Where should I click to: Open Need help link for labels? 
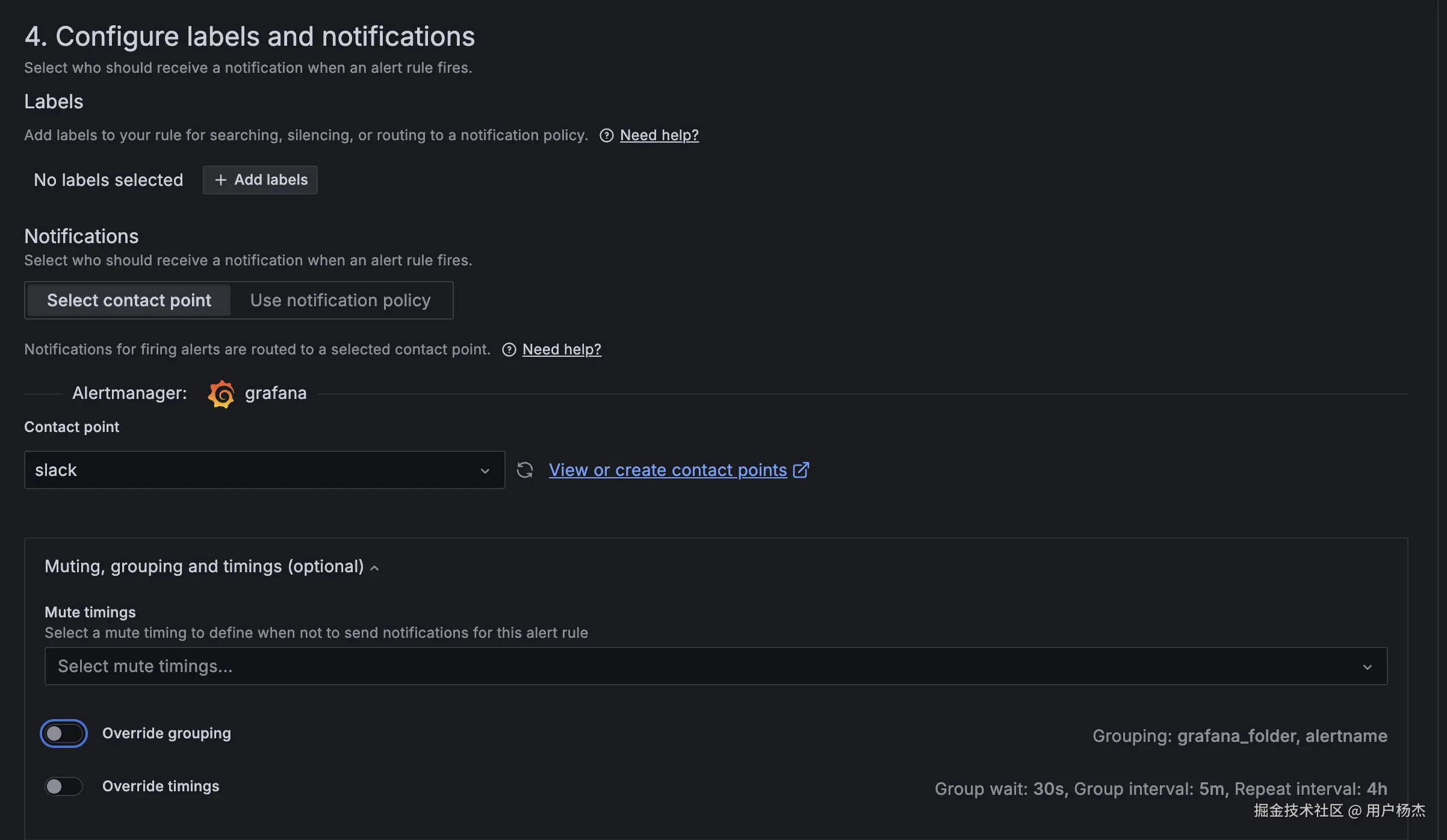coord(659,135)
